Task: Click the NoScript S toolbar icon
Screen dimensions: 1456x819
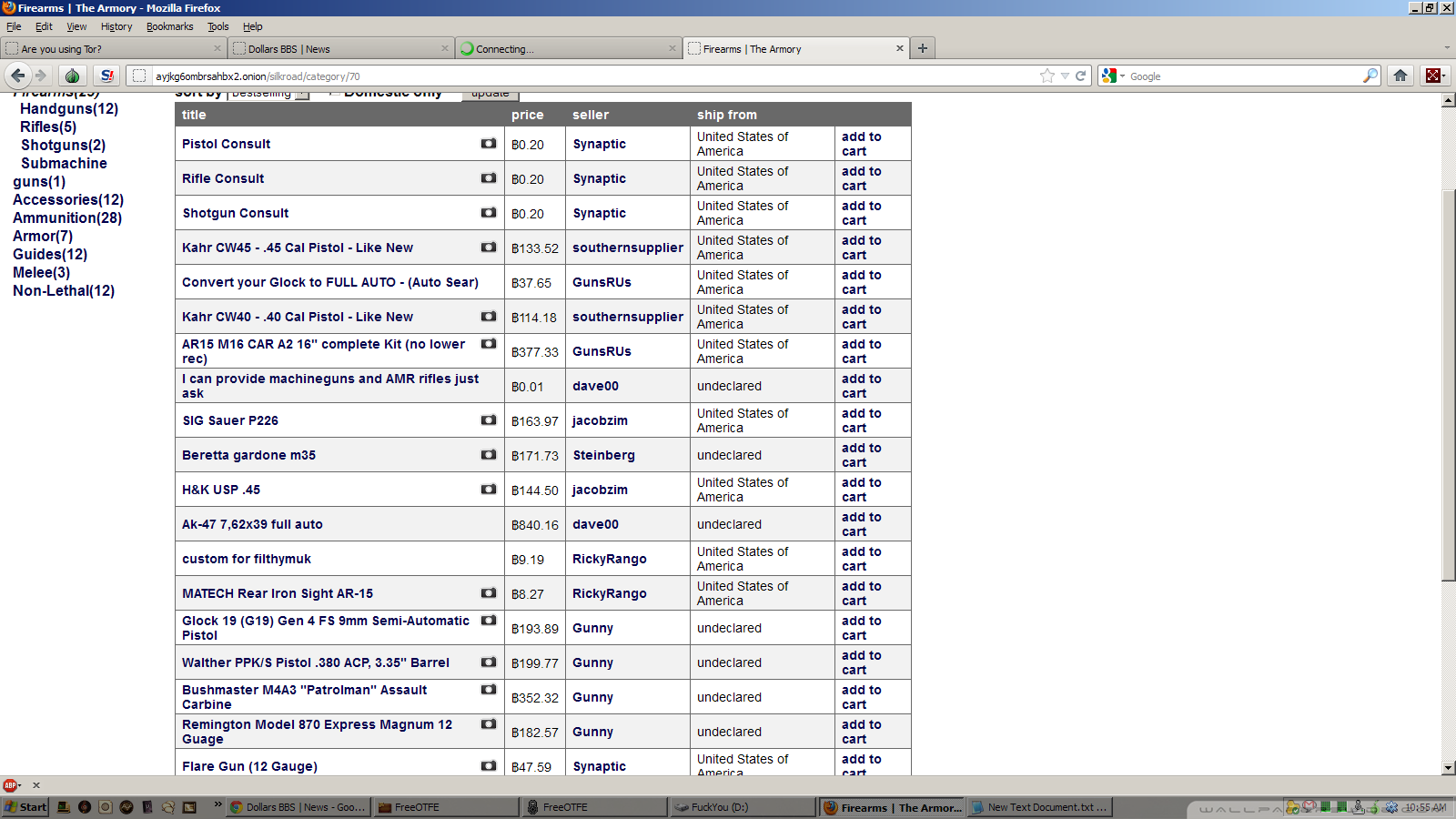Action: [106, 76]
